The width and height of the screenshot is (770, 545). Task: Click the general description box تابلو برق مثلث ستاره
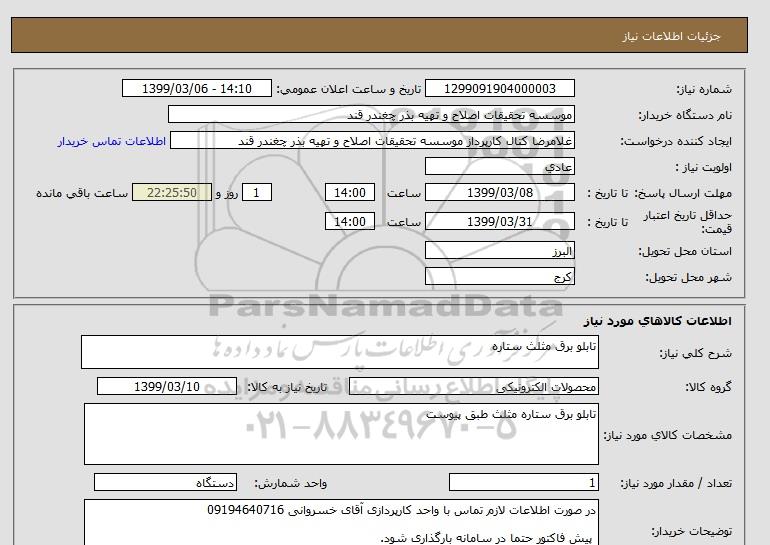(340, 352)
